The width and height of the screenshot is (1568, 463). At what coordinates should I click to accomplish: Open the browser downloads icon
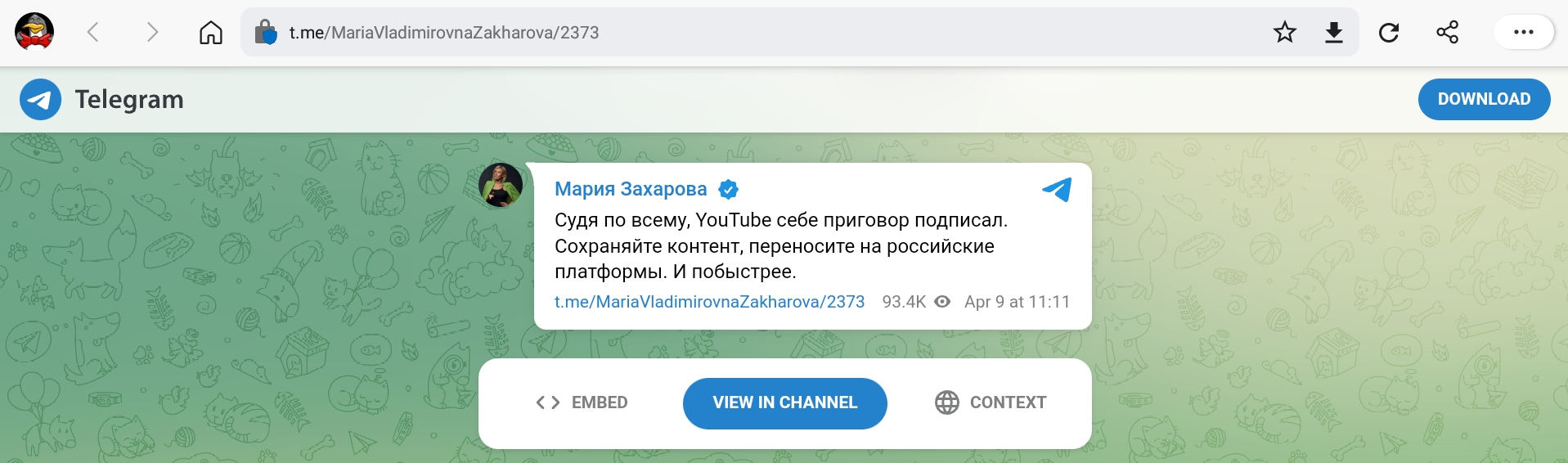[x=1334, y=33]
